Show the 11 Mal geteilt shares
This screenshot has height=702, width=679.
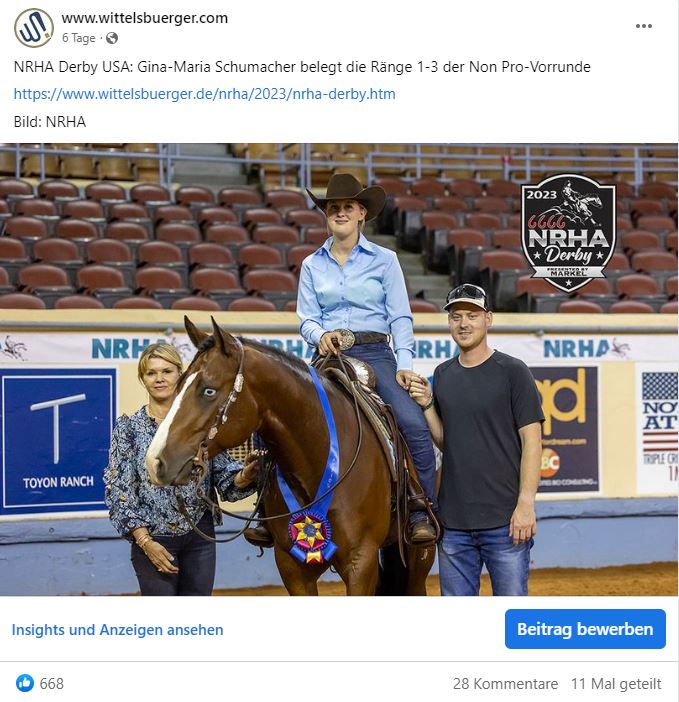616,684
